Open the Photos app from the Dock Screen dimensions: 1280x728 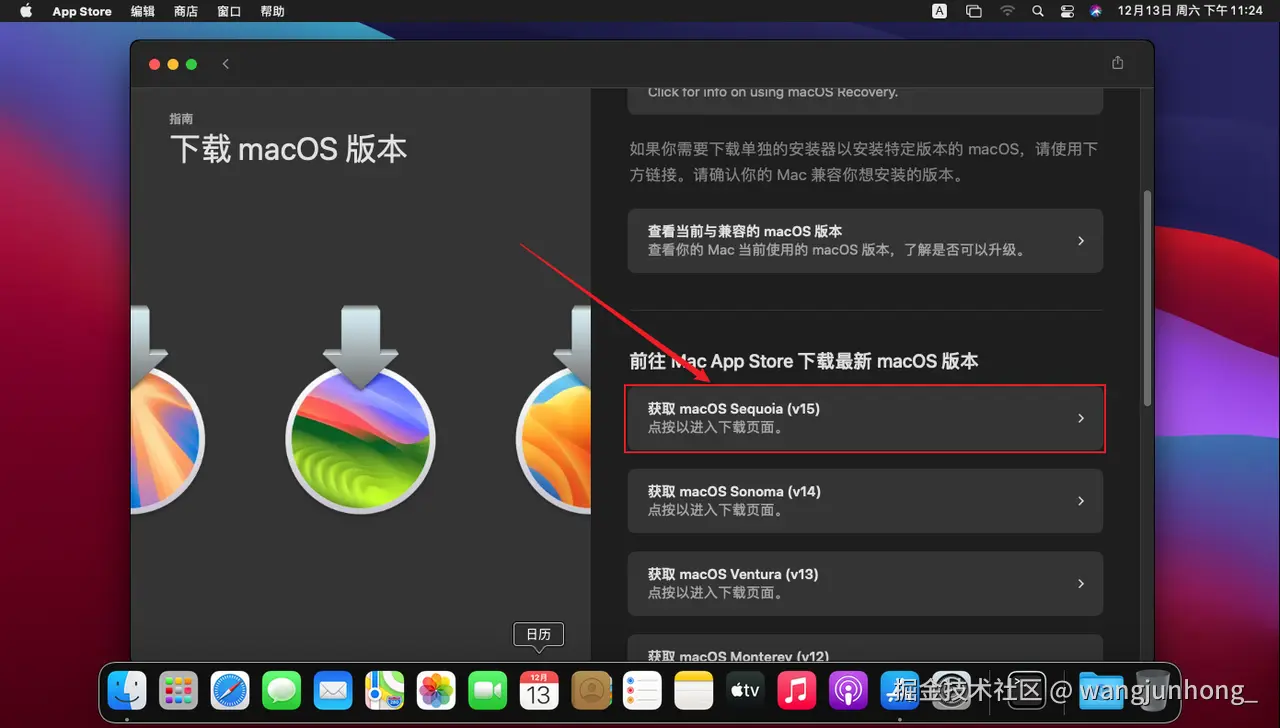click(436, 690)
